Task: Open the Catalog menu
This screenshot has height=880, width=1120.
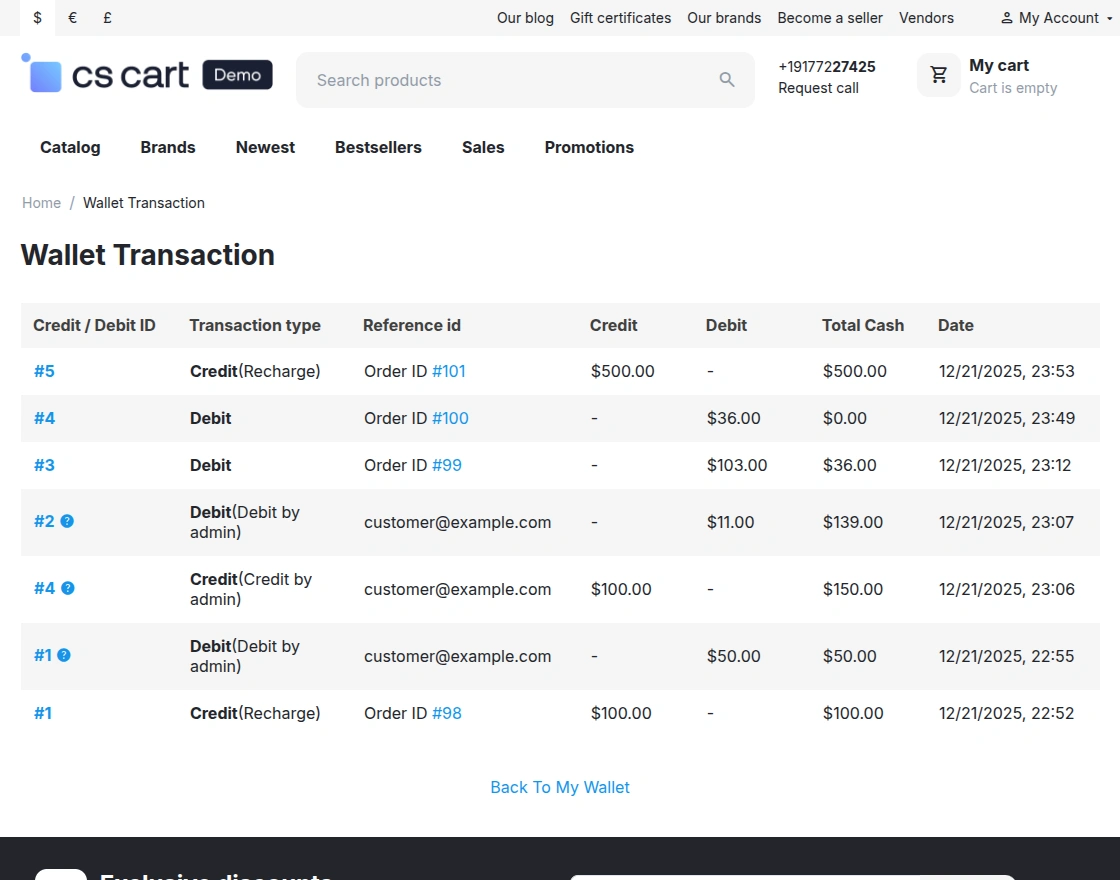Action: [x=70, y=147]
